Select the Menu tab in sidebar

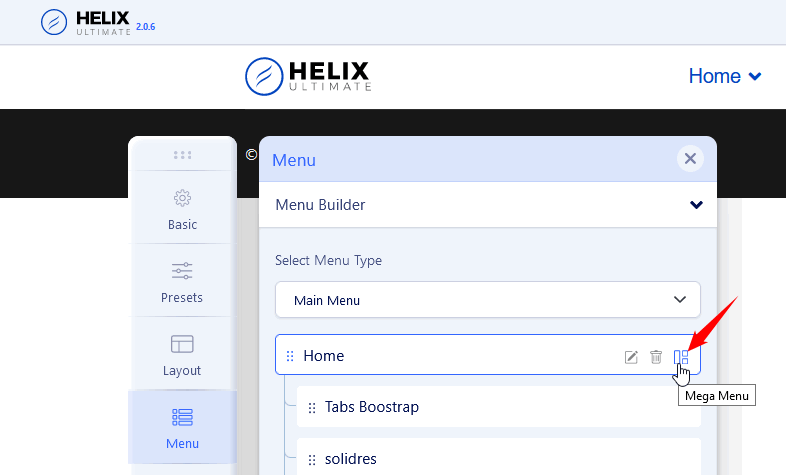click(x=182, y=427)
